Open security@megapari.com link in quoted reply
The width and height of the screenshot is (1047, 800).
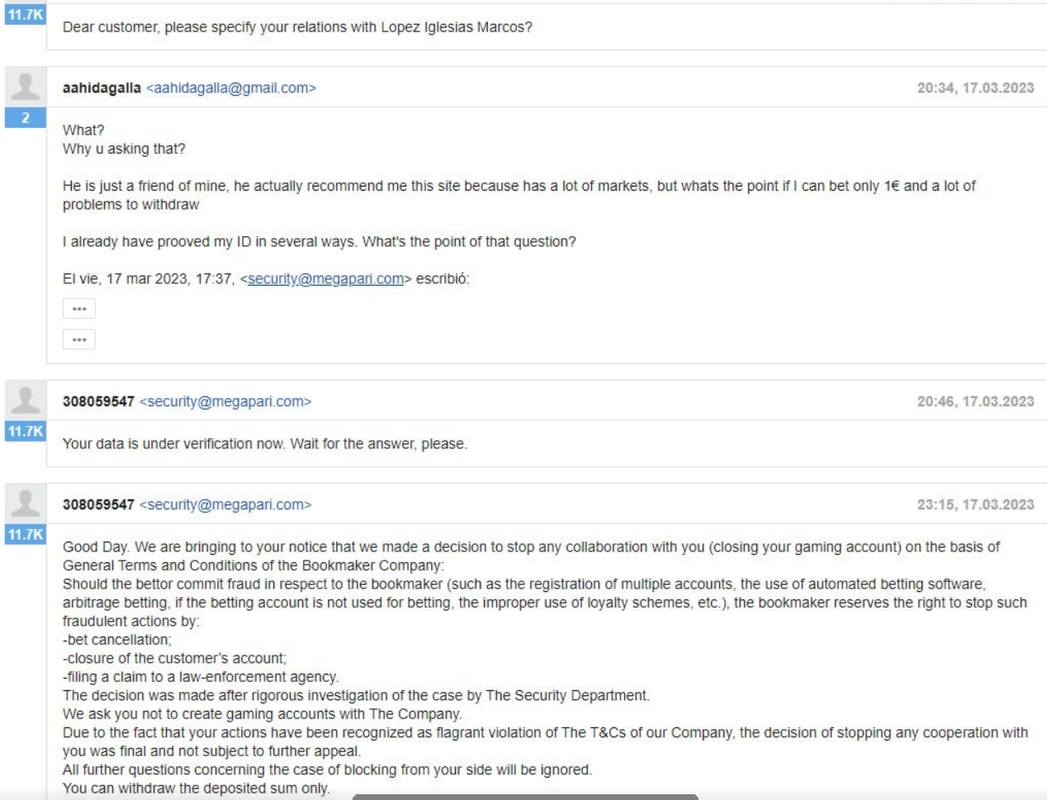point(326,278)
